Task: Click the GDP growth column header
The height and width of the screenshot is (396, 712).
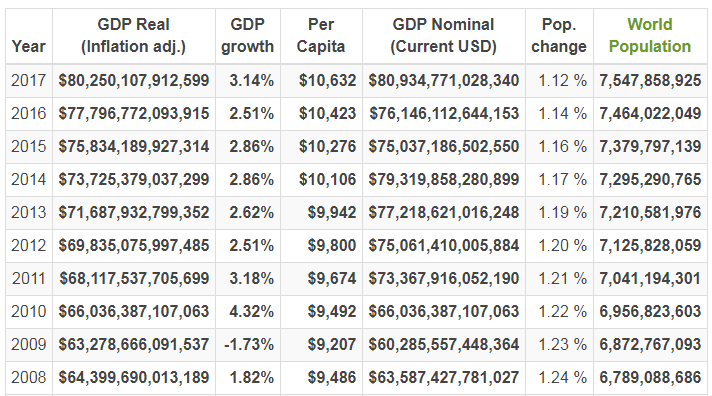Action: (x=247, y=35)
